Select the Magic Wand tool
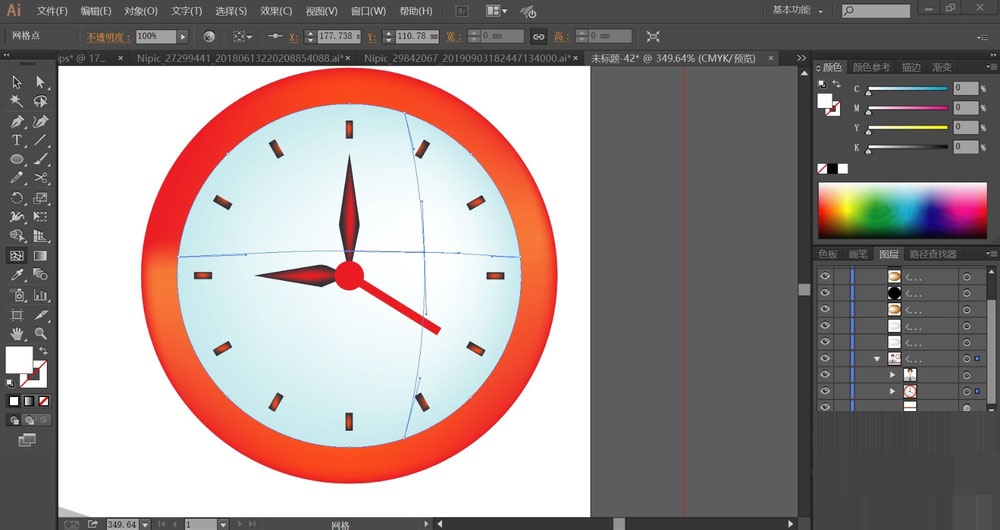 click(x=17, y=101)
